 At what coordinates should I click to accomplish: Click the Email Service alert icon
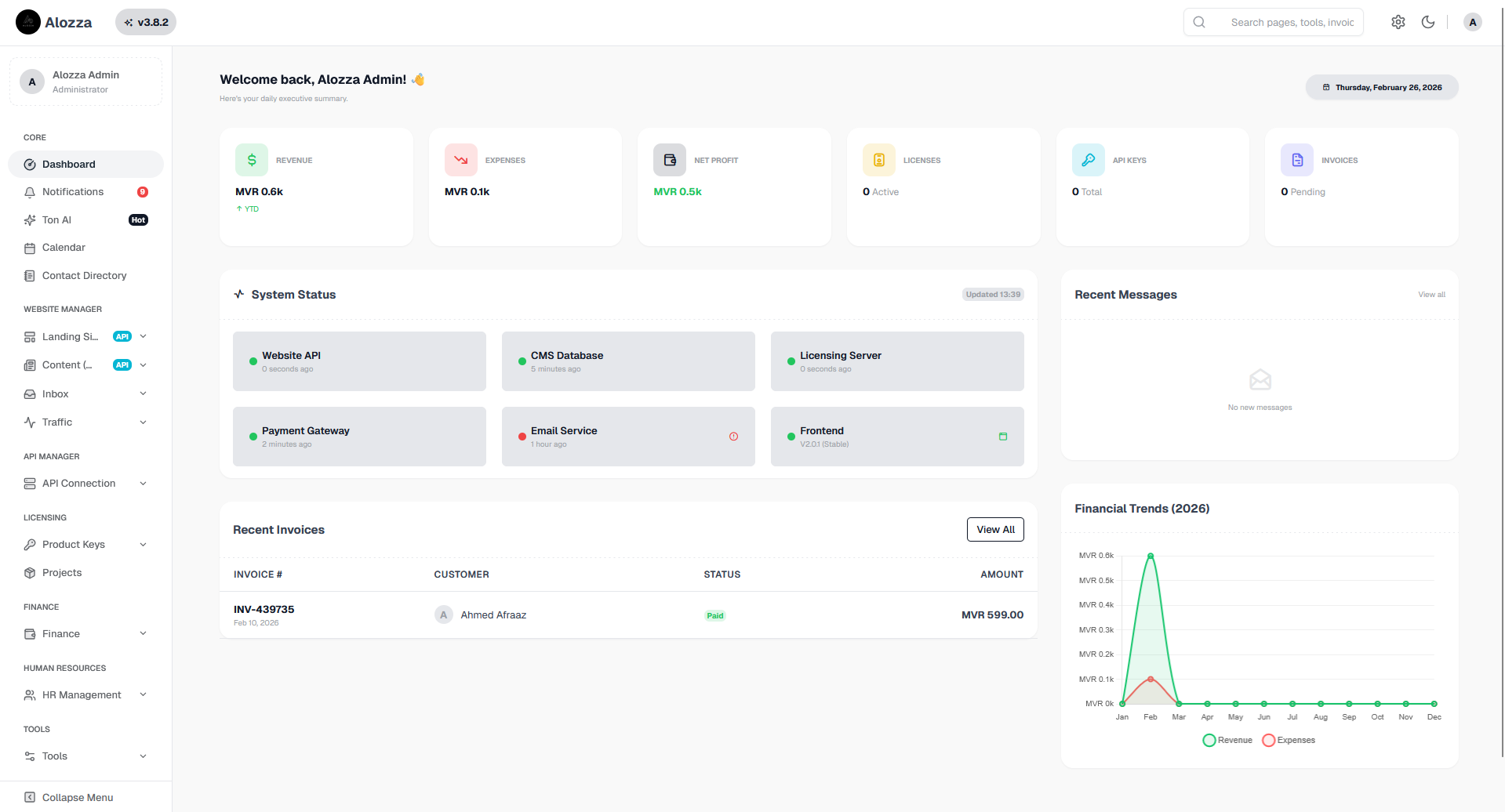733,437
